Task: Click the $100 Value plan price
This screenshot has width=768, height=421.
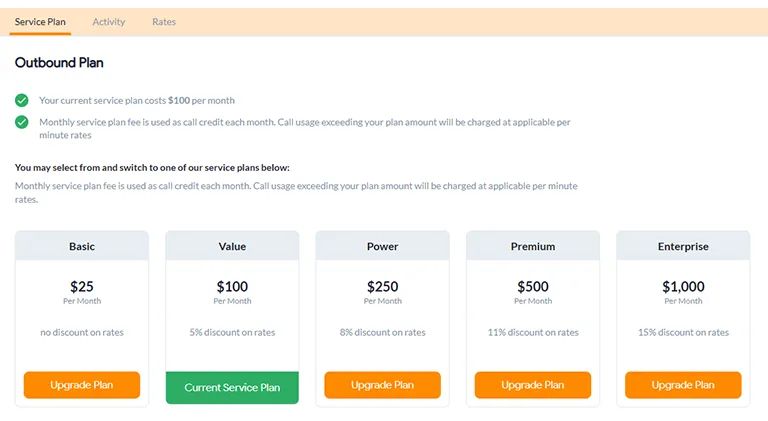Action: [232, 287]
